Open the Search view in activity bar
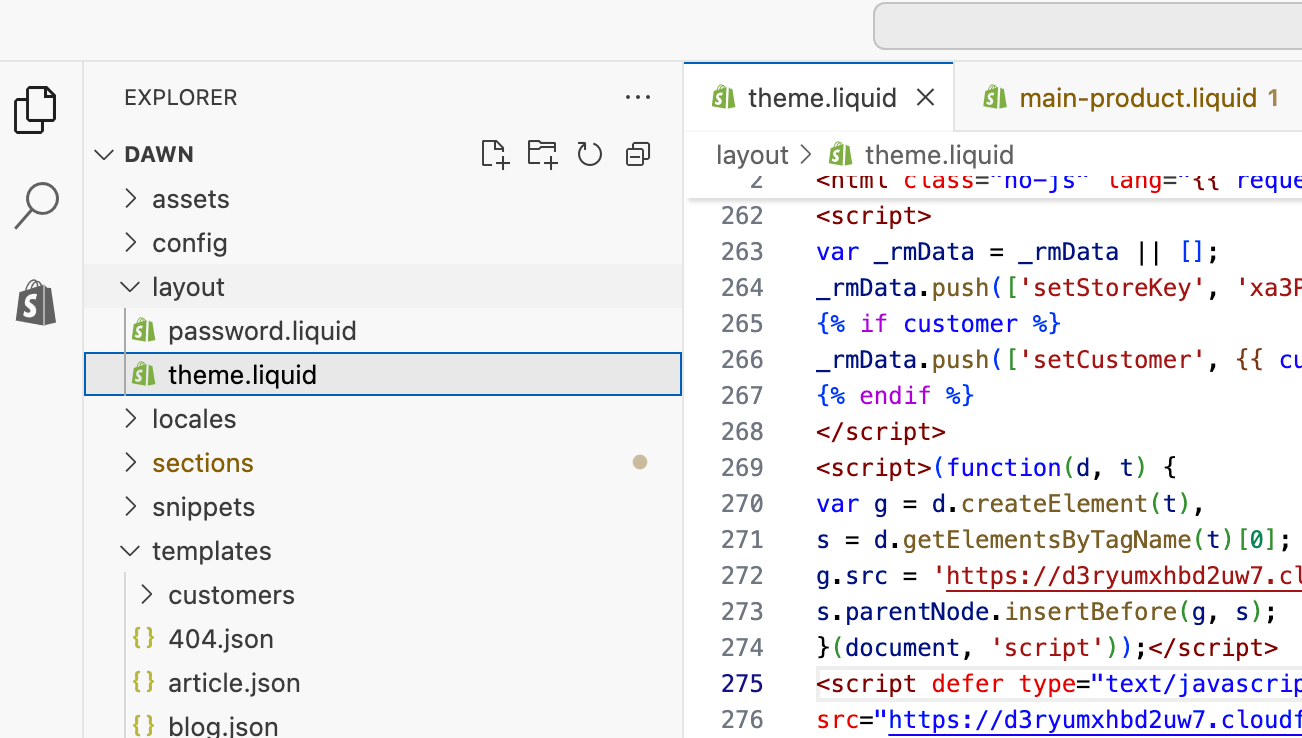The image size is (1302, 738). [36, 205]
